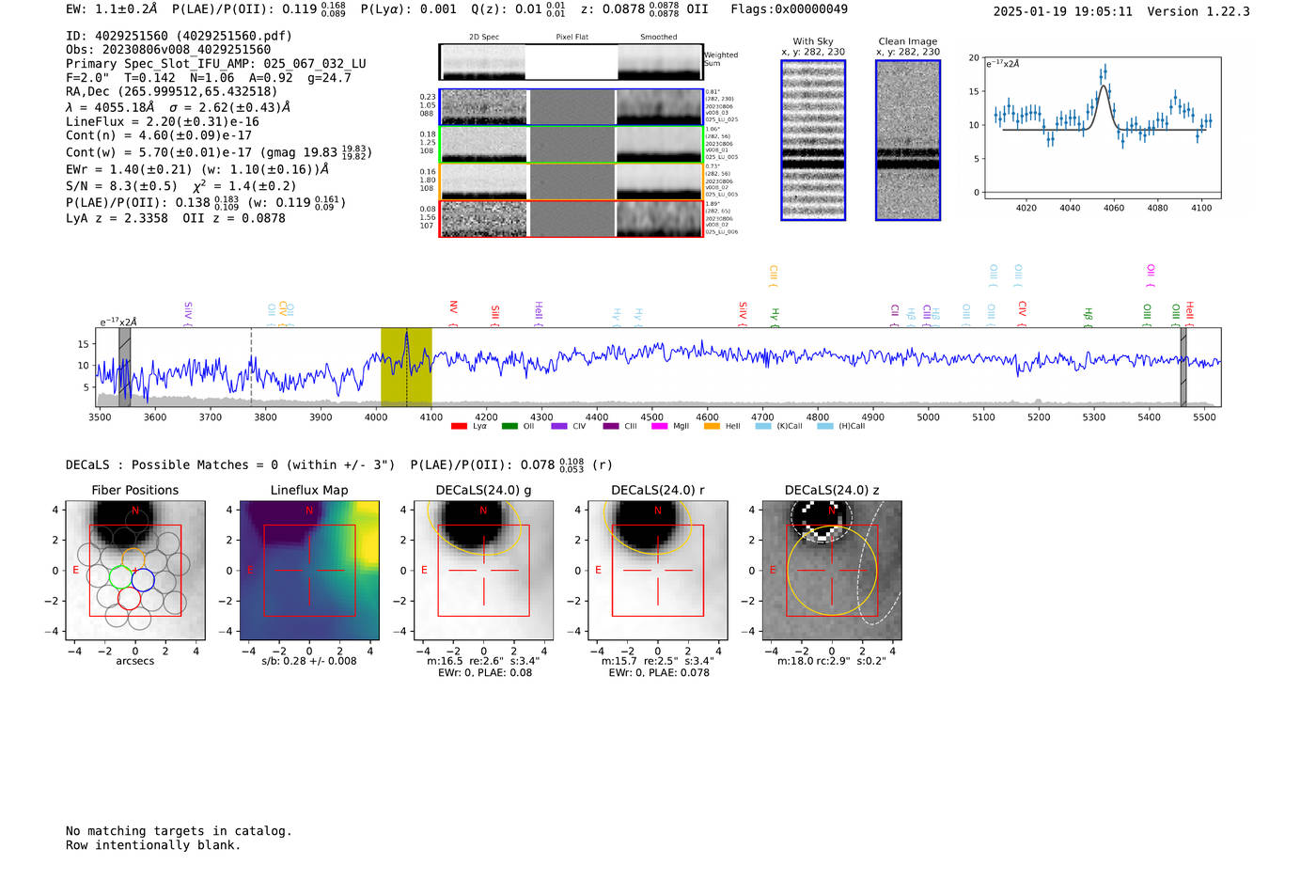Click the 'EWr = 1.40(±0.21)' line
This screenshot has width=1316, height=896.
pos(197,169)
